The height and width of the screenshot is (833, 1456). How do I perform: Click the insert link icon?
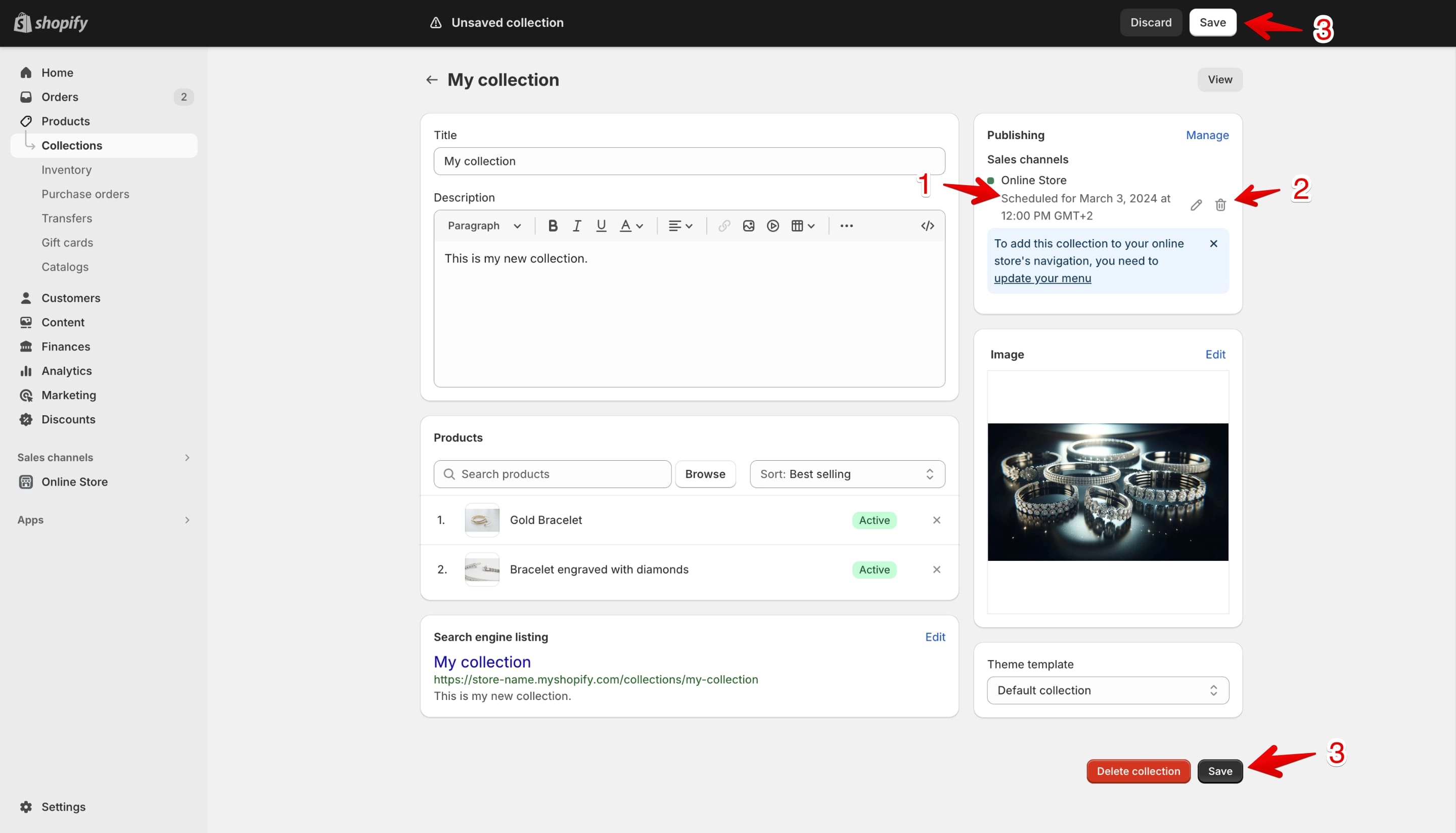tap(724, 226)
